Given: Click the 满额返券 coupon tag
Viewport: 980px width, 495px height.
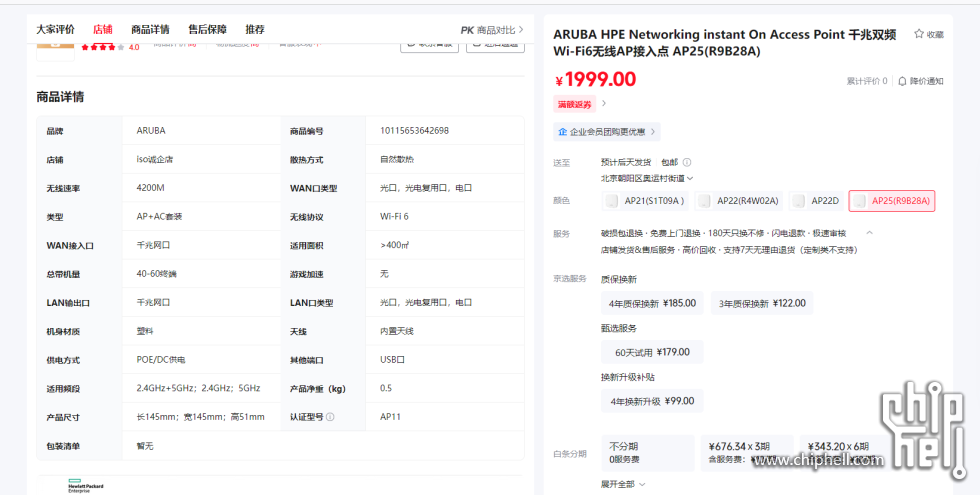Looking at the screenshot, I should (x=574, y=104).
